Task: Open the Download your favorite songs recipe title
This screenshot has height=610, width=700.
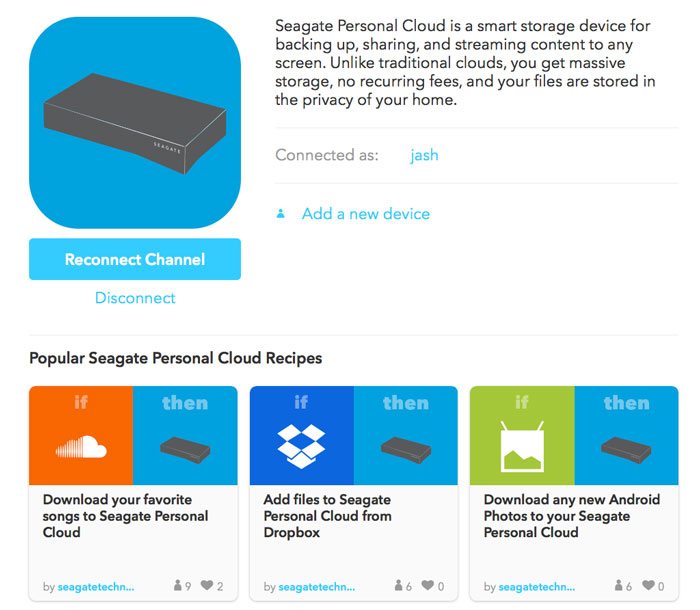Action: pyautogui.click(x=126, y=516)
